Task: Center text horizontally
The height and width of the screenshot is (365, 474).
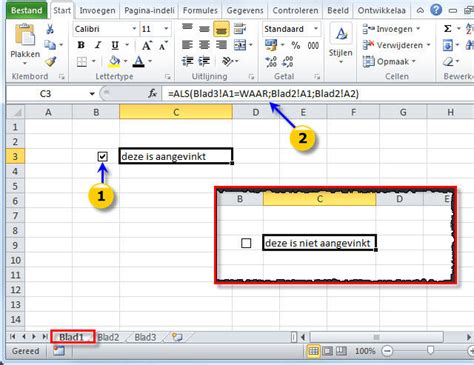Action: tap(204, 45)
